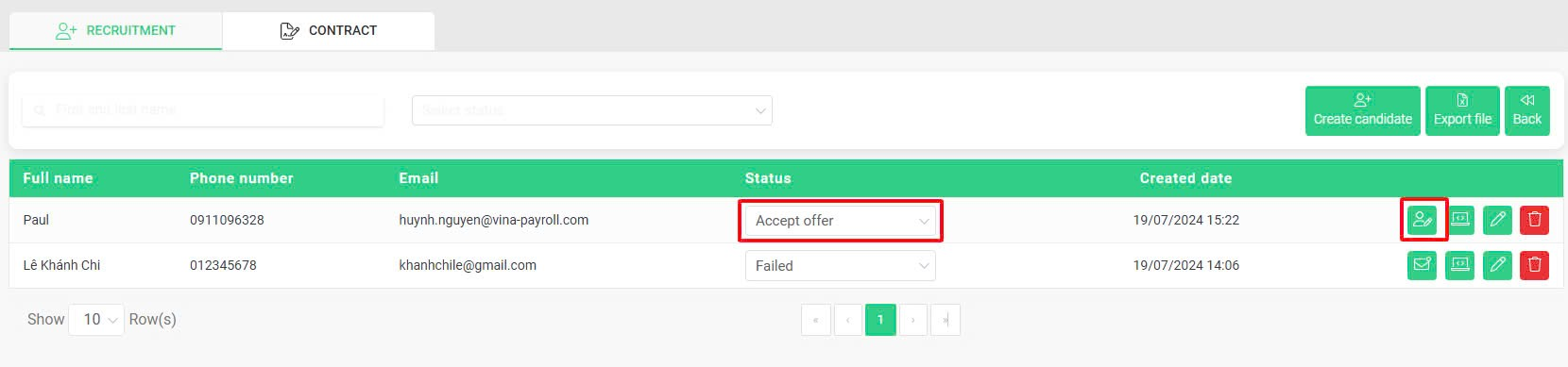Screen dimensions: 1568x367
Task: Open the Select status filter dropdown
Action: 592,110
